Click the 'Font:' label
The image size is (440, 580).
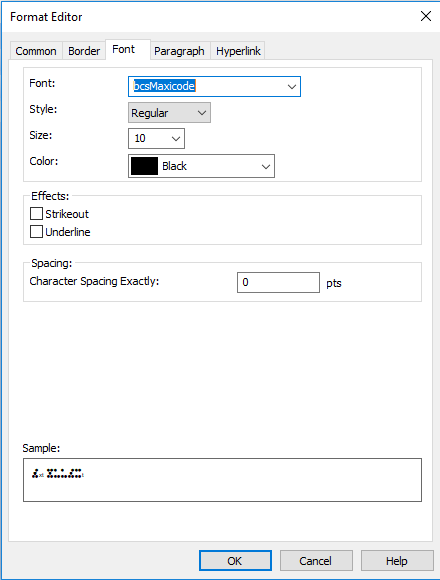pos(42,83)
